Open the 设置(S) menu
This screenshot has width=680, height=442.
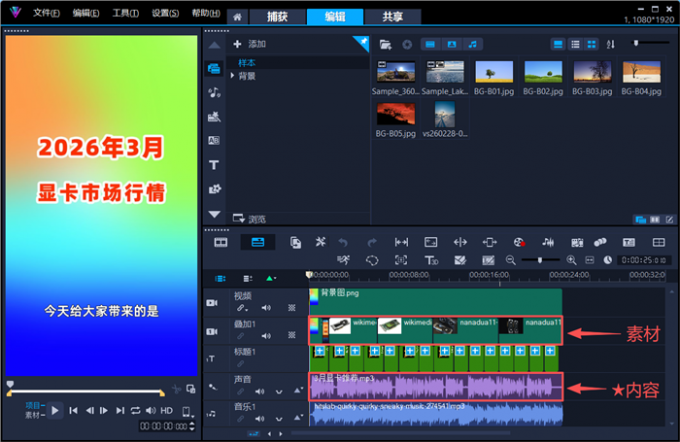165,13
